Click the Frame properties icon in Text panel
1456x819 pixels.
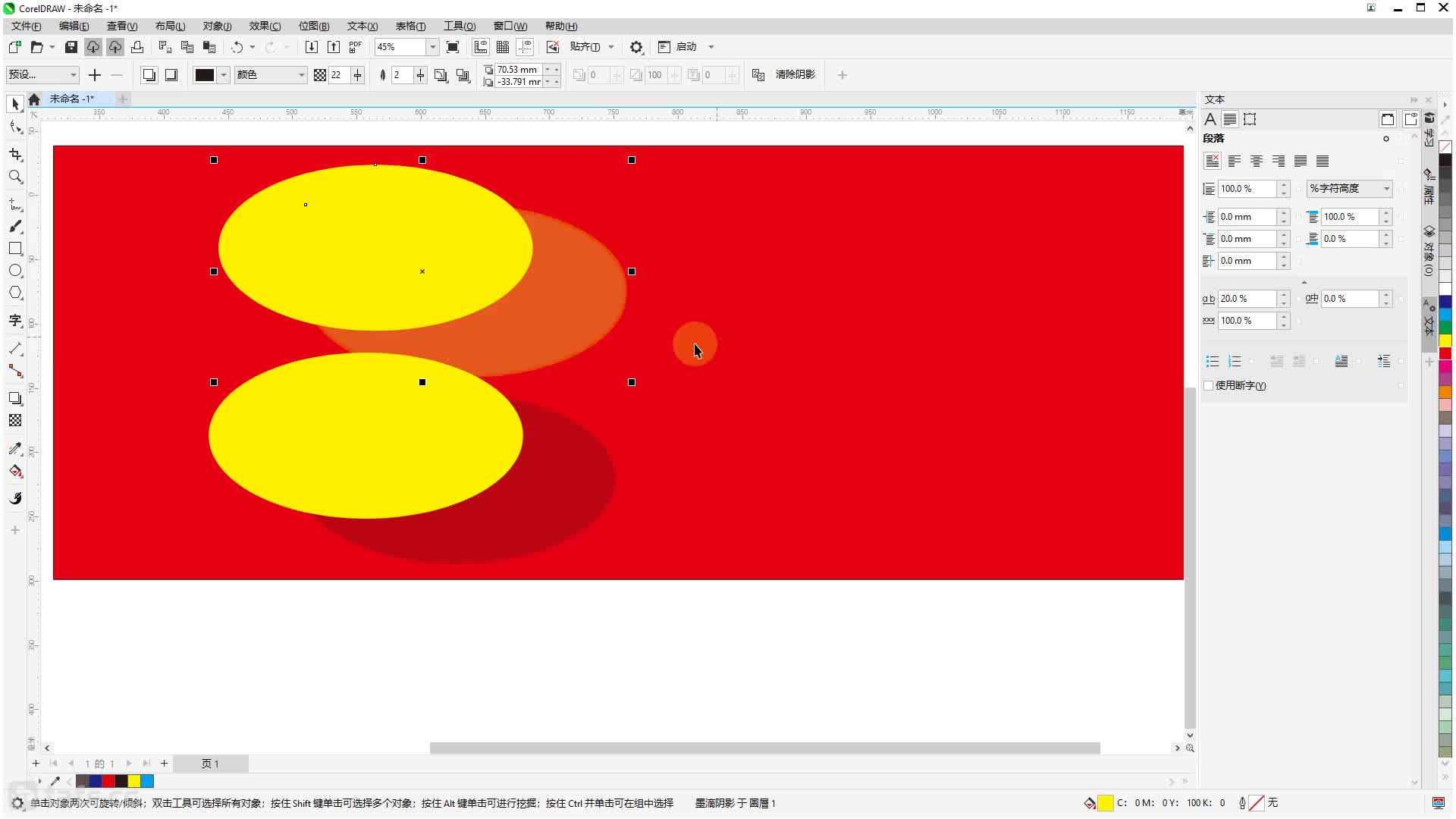click(x=1250, y=119)
